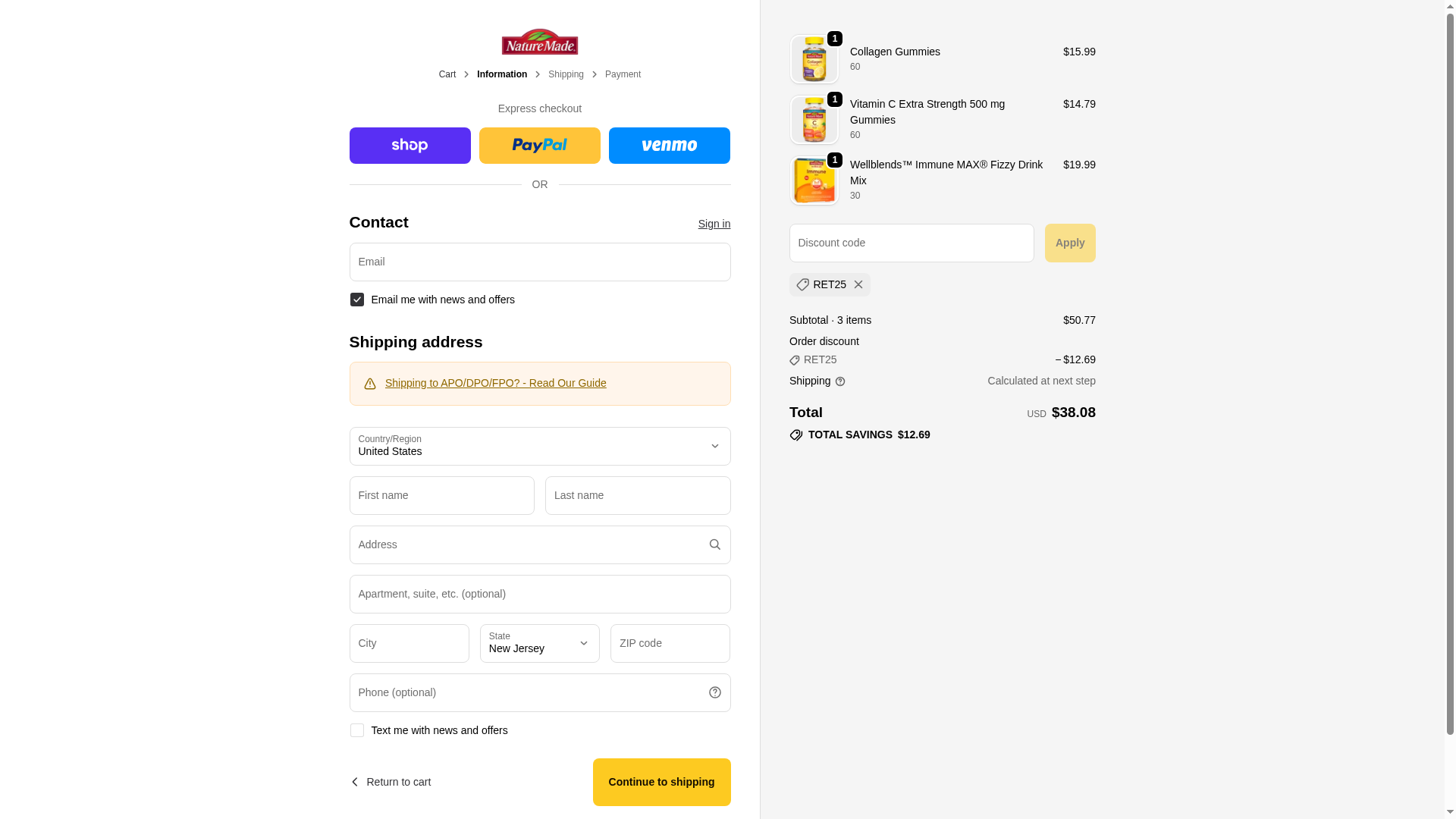The height and width of the screenshot is (819, 1456).
Task: Choose PayPal express checkout
Action: tap(539, 146)
